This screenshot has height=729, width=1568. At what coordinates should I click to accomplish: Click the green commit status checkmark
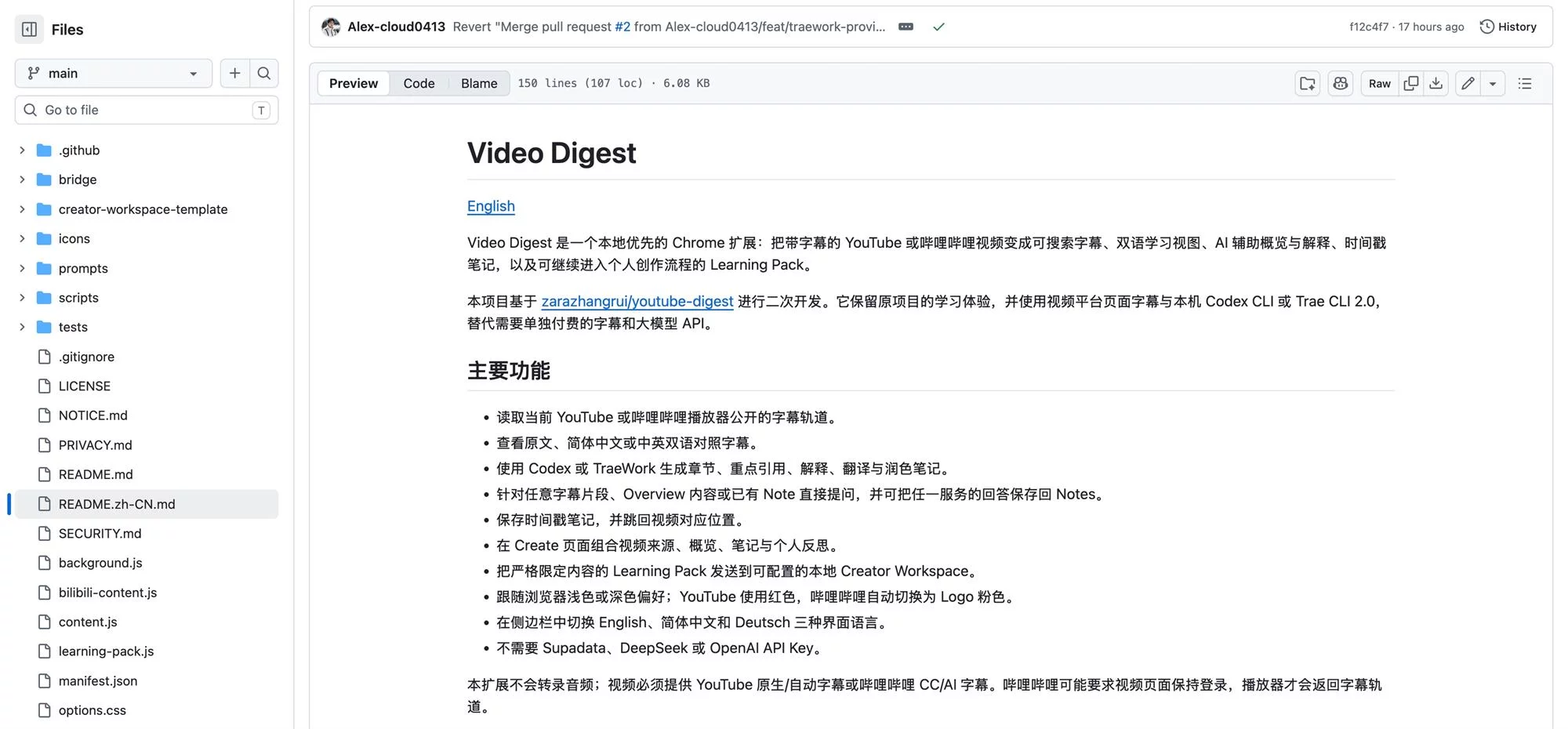pos(938,27)
